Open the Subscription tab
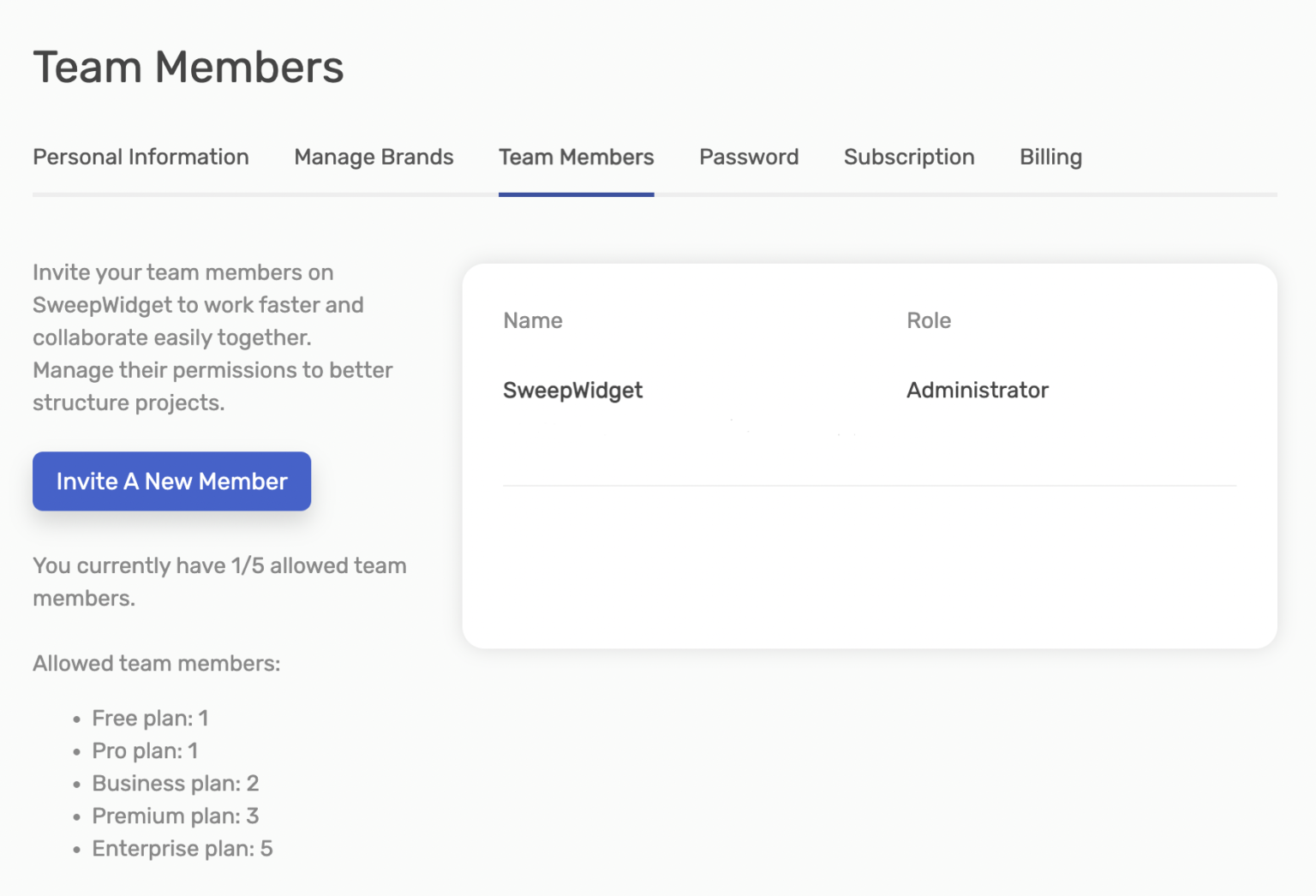 coord(909,157)
